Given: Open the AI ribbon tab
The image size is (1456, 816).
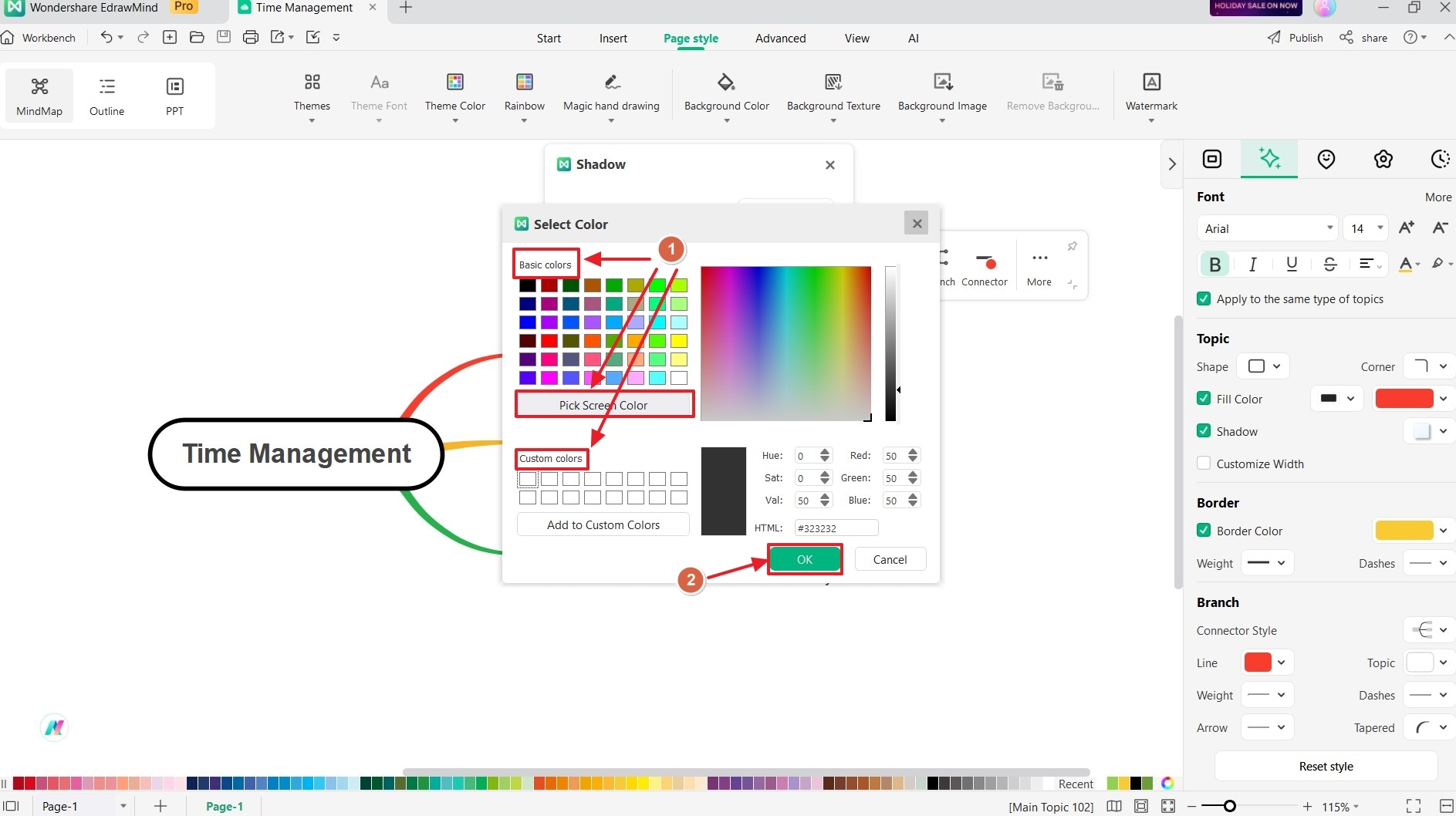Looking at the screenshot, I should click(914, 38).
